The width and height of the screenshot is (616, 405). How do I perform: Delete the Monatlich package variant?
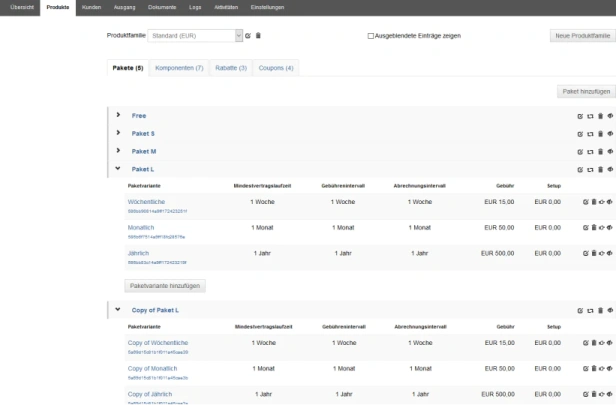tap(594, 227)
